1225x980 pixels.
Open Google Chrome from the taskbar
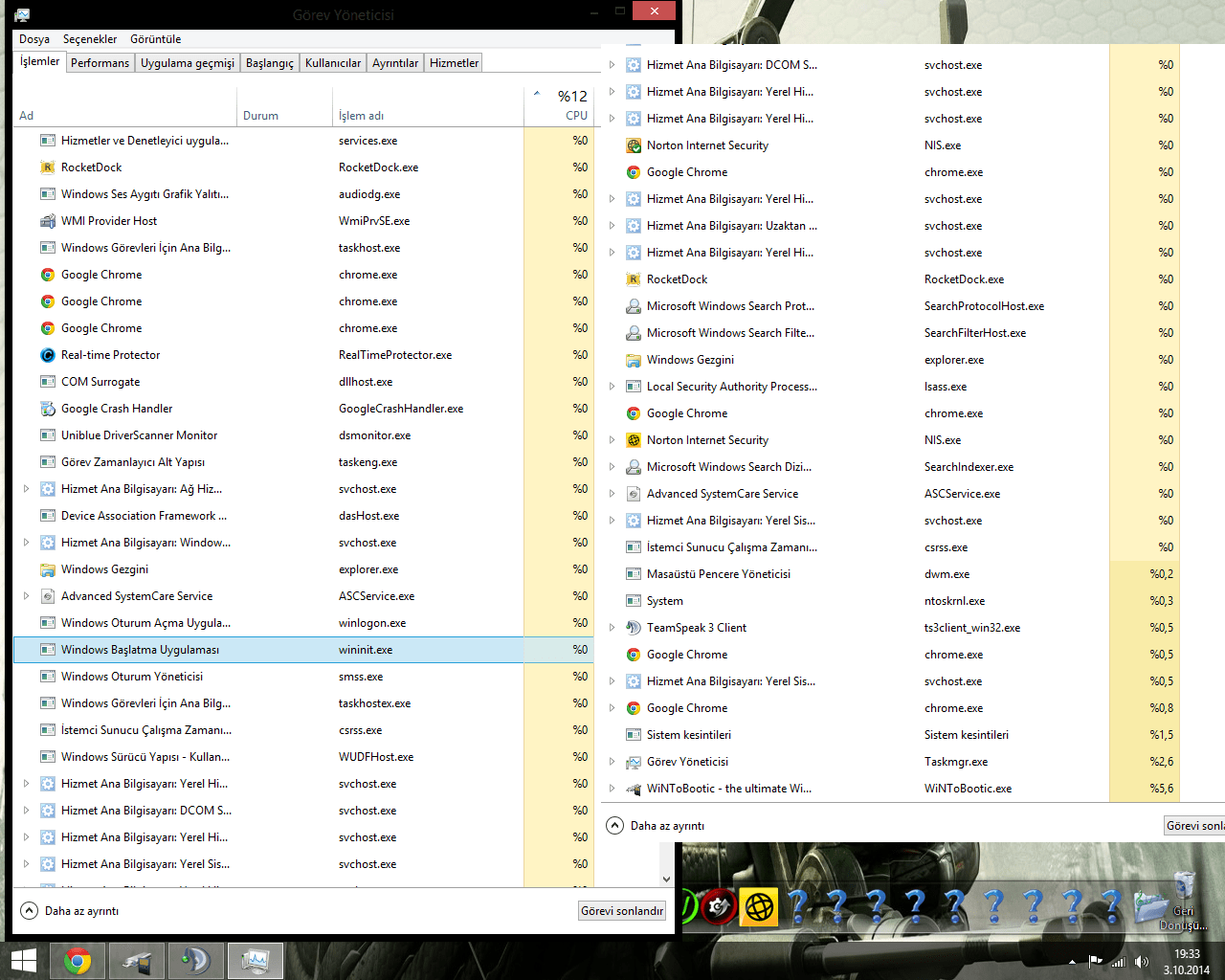78,961
